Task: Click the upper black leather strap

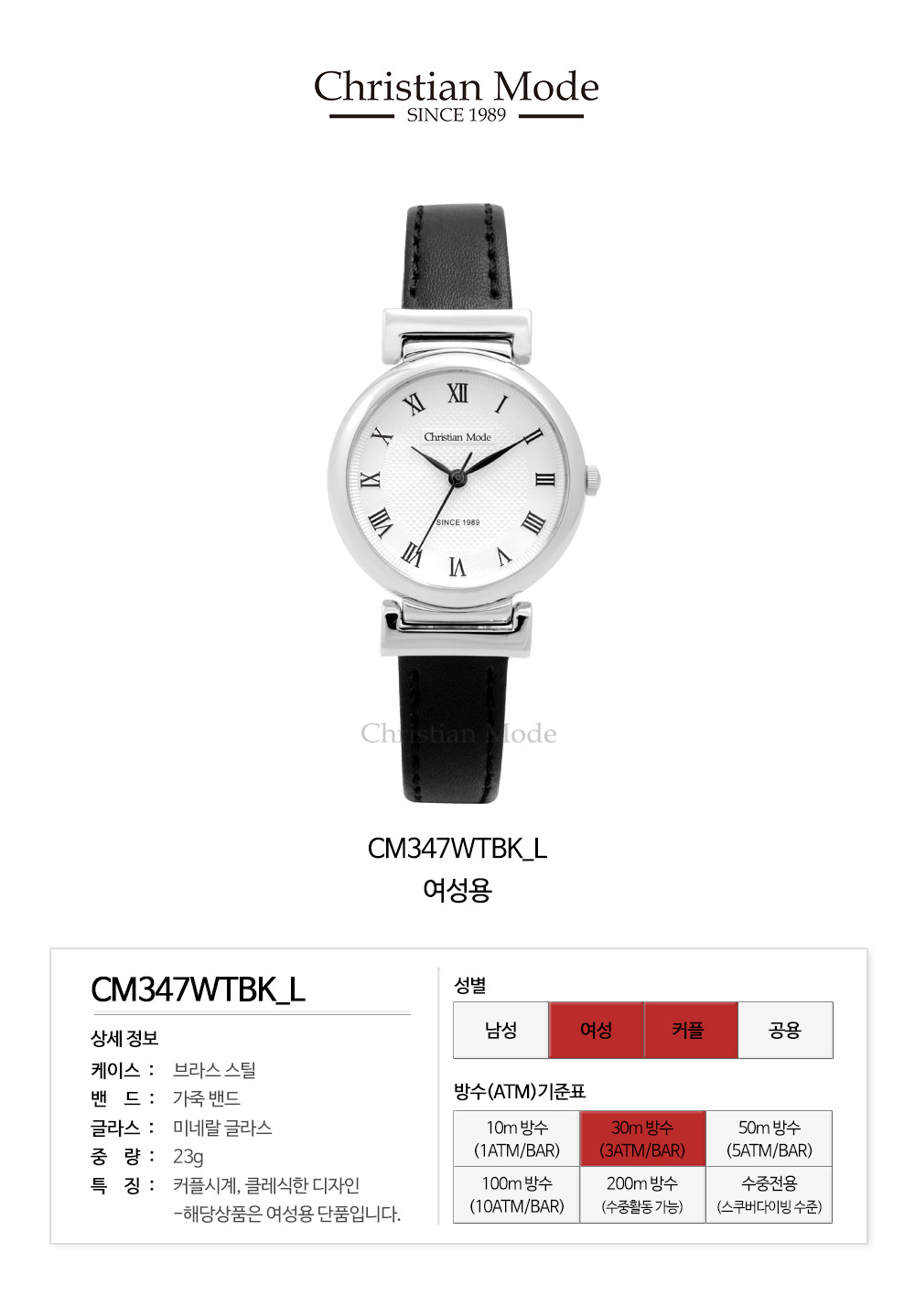Action: tap(456, 257)
